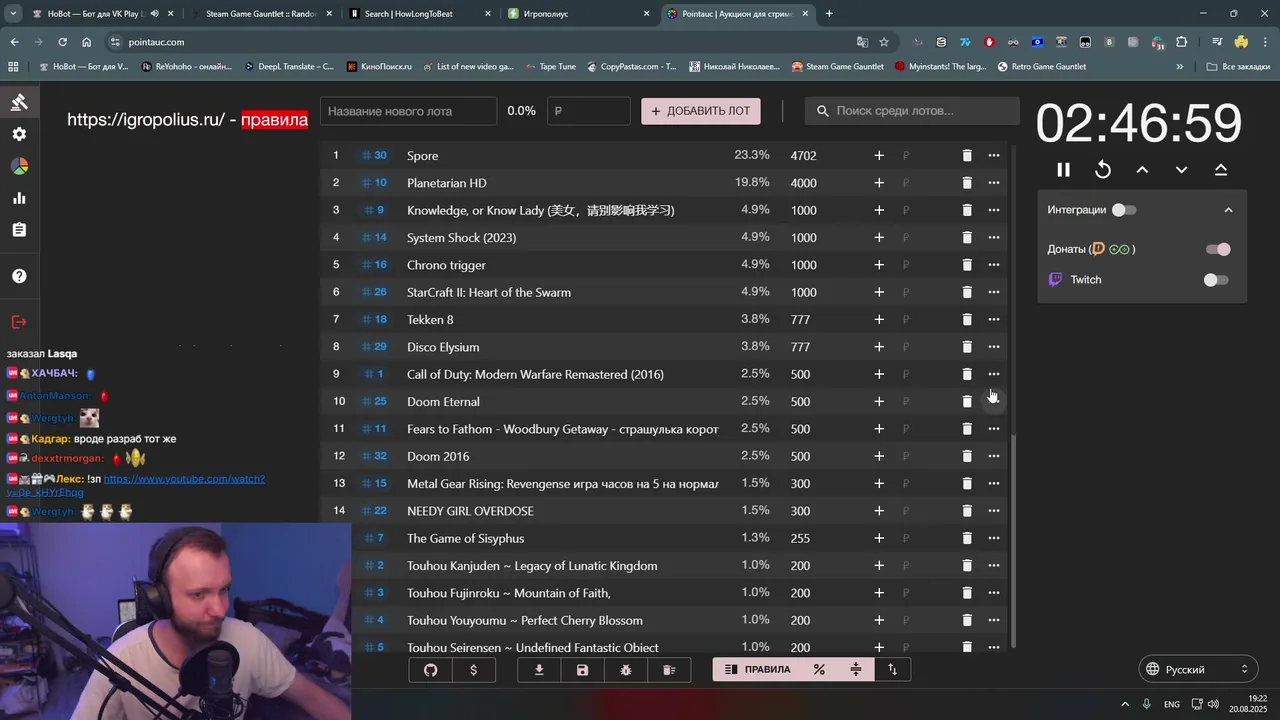This screenshot has height=720, width=1280.
Task: Switch to the HoBot VK Play tab
Action: [104, 14]
